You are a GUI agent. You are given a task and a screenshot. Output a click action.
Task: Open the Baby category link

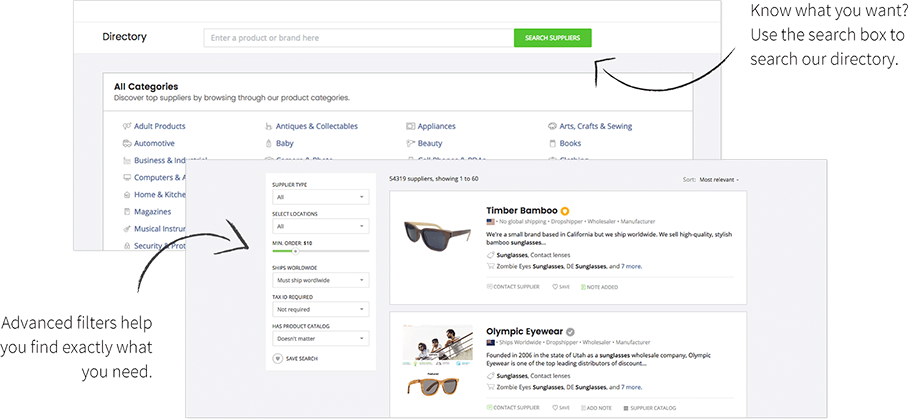(x=284, y=144)
